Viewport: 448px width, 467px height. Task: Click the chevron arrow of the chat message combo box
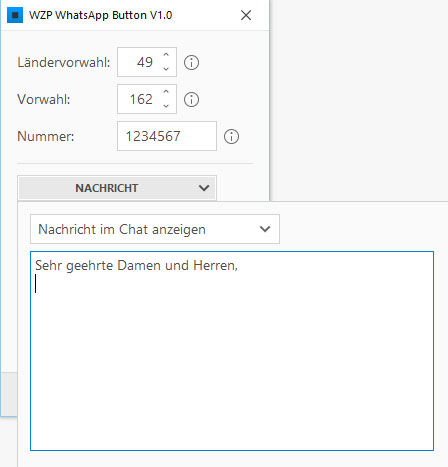(265, 229)
